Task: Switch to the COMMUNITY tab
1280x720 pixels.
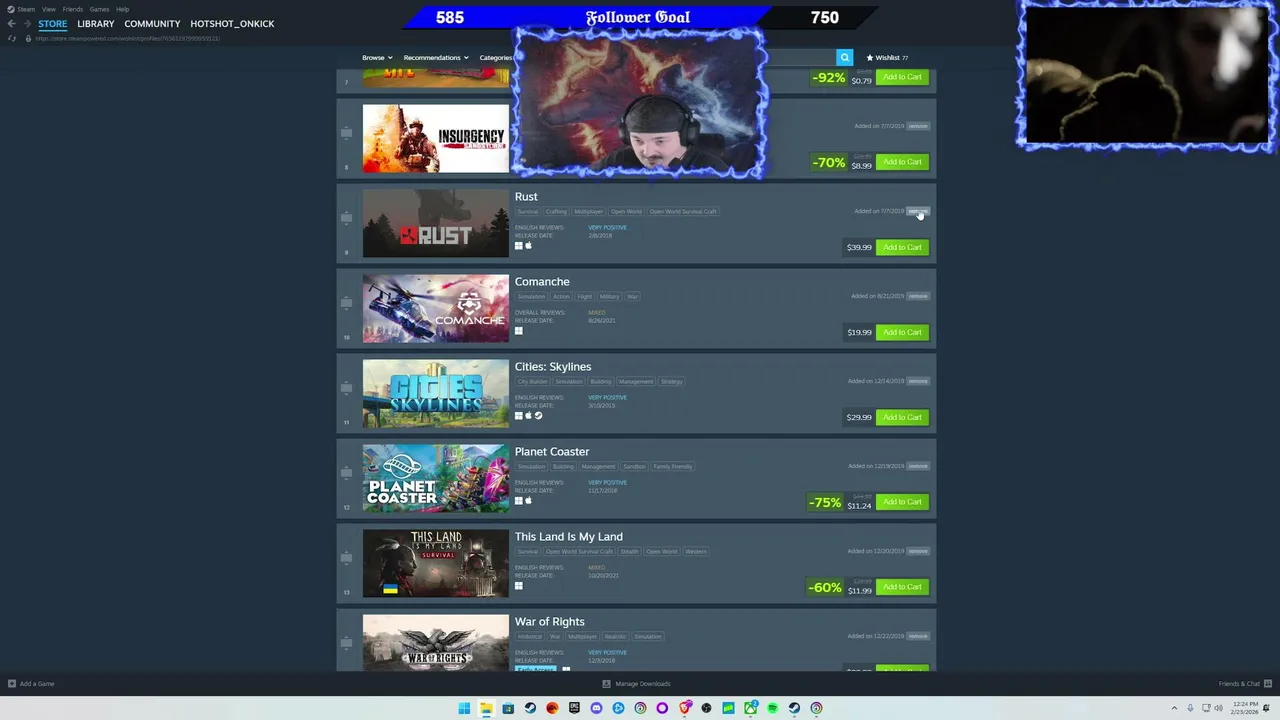Action: 152,24
